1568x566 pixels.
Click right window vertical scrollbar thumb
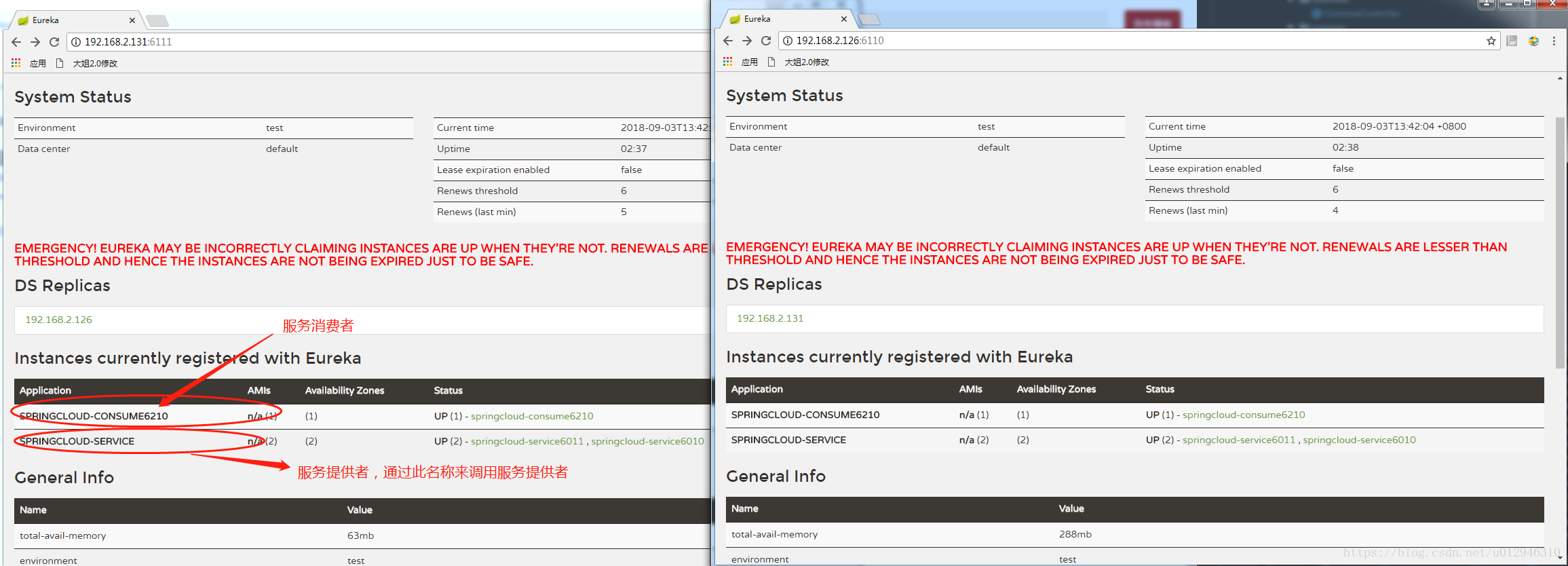coord(1561,242)
